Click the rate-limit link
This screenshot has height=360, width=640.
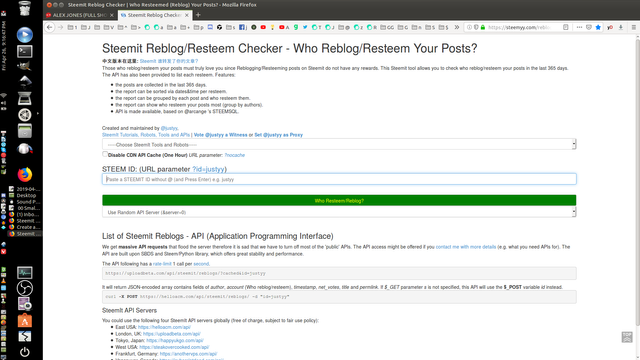click(x=162, y=264)
